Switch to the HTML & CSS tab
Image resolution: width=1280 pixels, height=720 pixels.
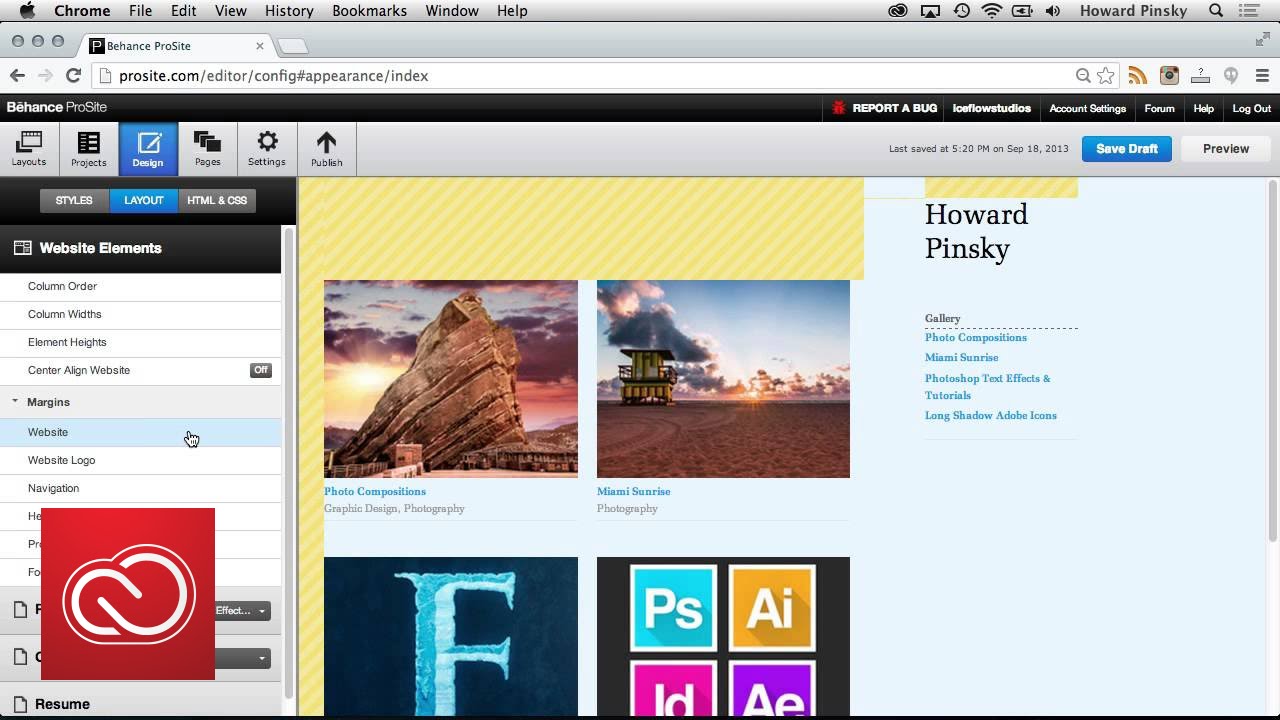217,200
